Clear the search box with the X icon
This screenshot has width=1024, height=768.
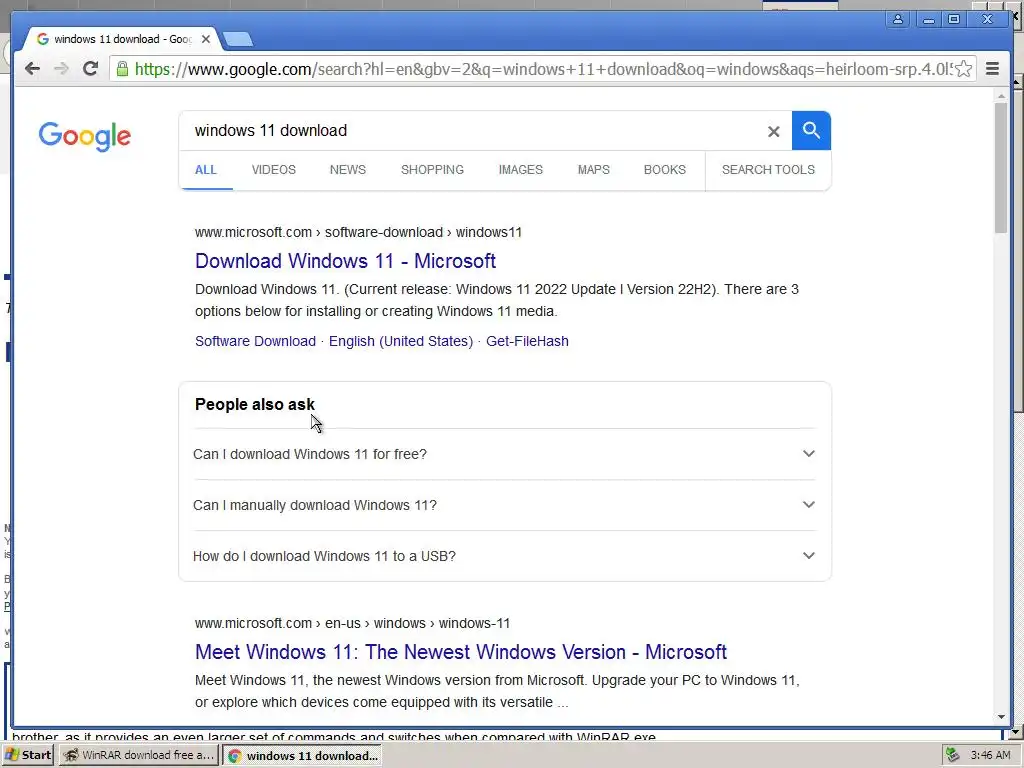point(773,131)
